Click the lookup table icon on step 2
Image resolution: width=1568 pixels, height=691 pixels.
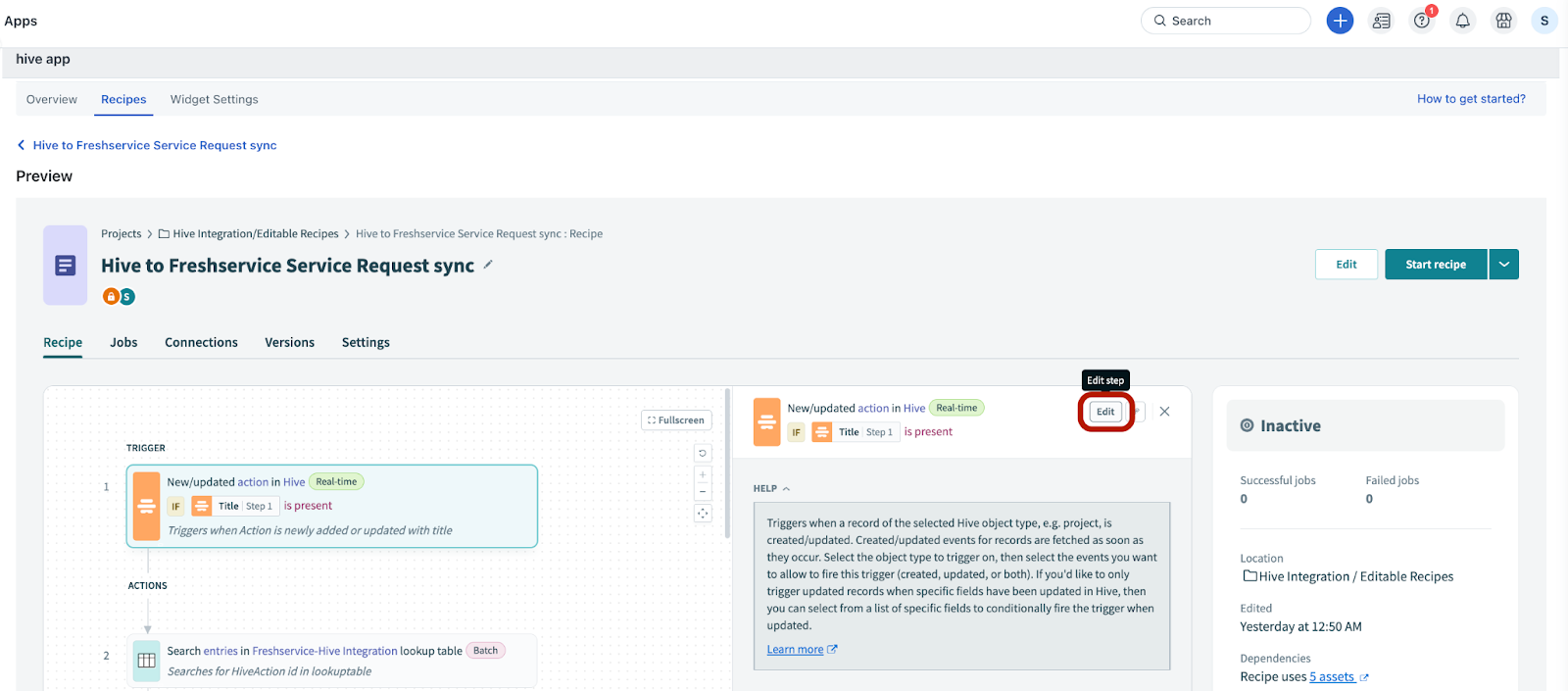(147, 661)
